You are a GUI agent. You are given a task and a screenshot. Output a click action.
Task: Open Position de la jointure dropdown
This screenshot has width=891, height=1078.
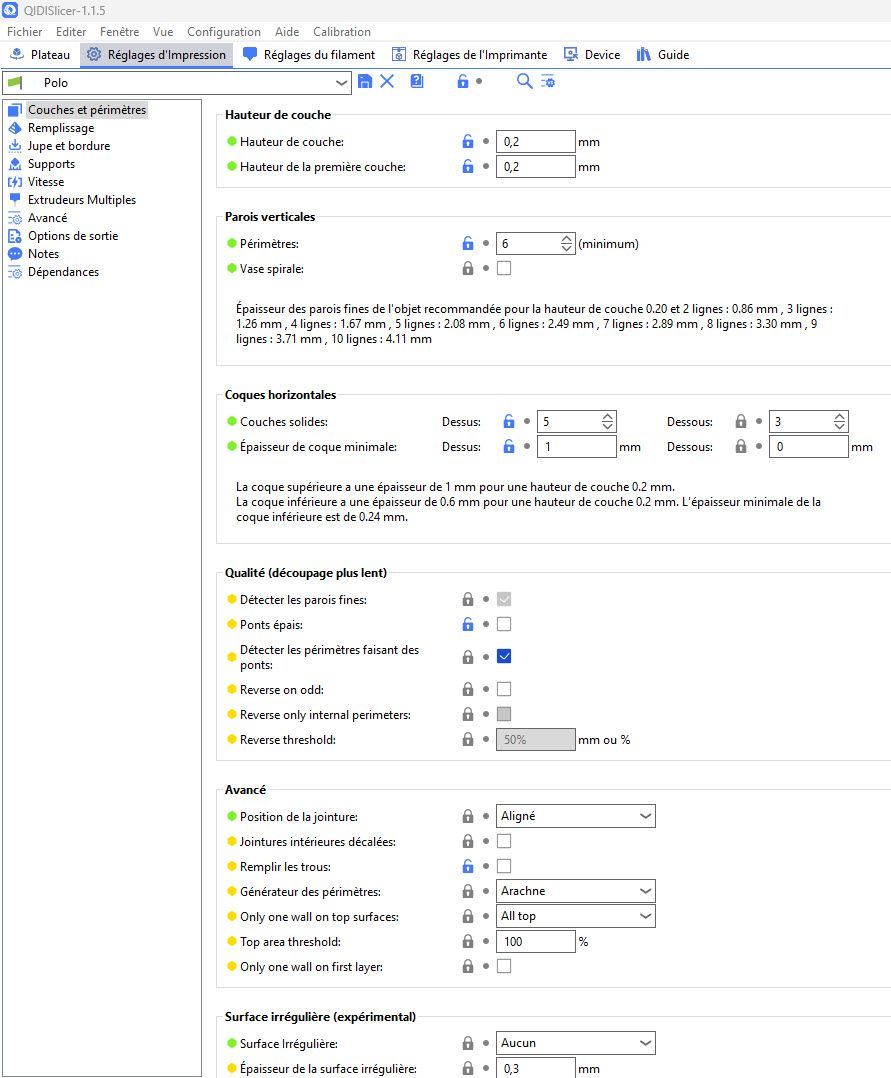point(575,816)
